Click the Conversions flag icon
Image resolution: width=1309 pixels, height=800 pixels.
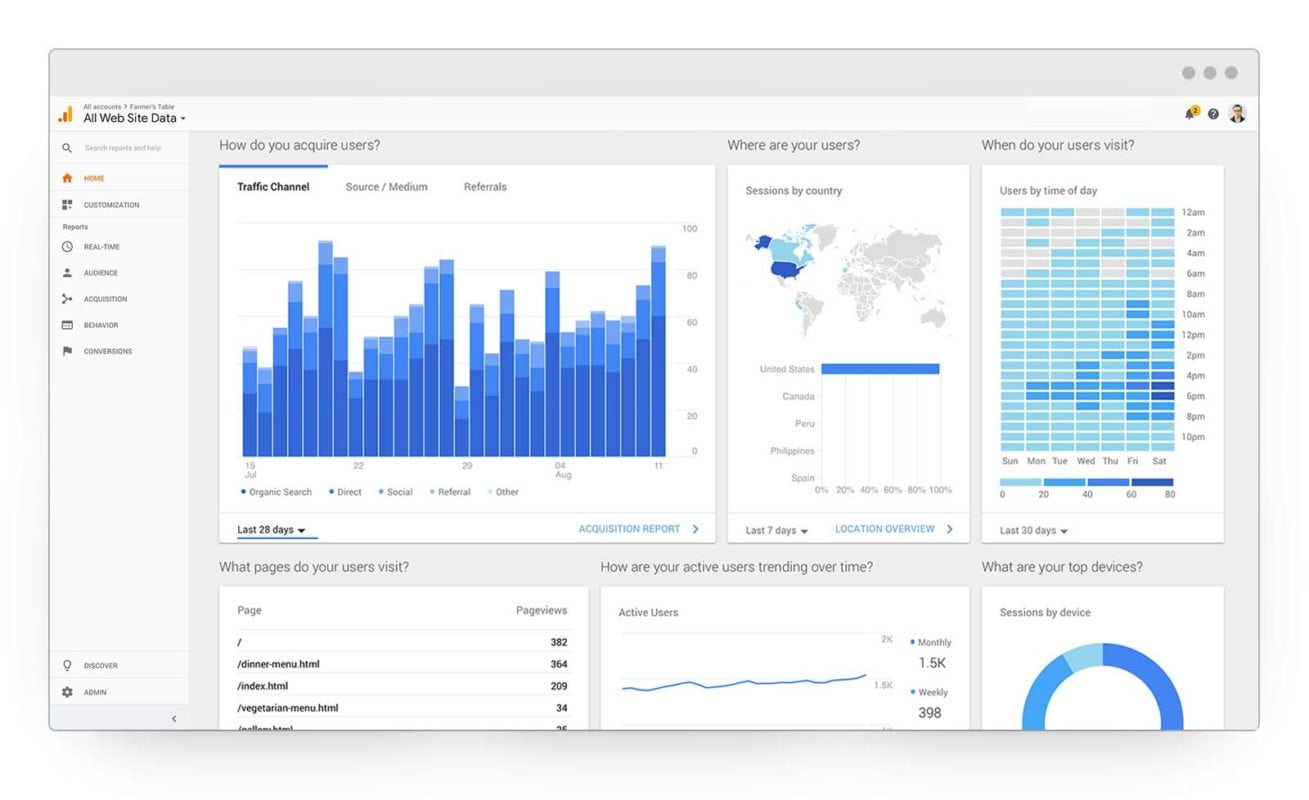point(67,351)
